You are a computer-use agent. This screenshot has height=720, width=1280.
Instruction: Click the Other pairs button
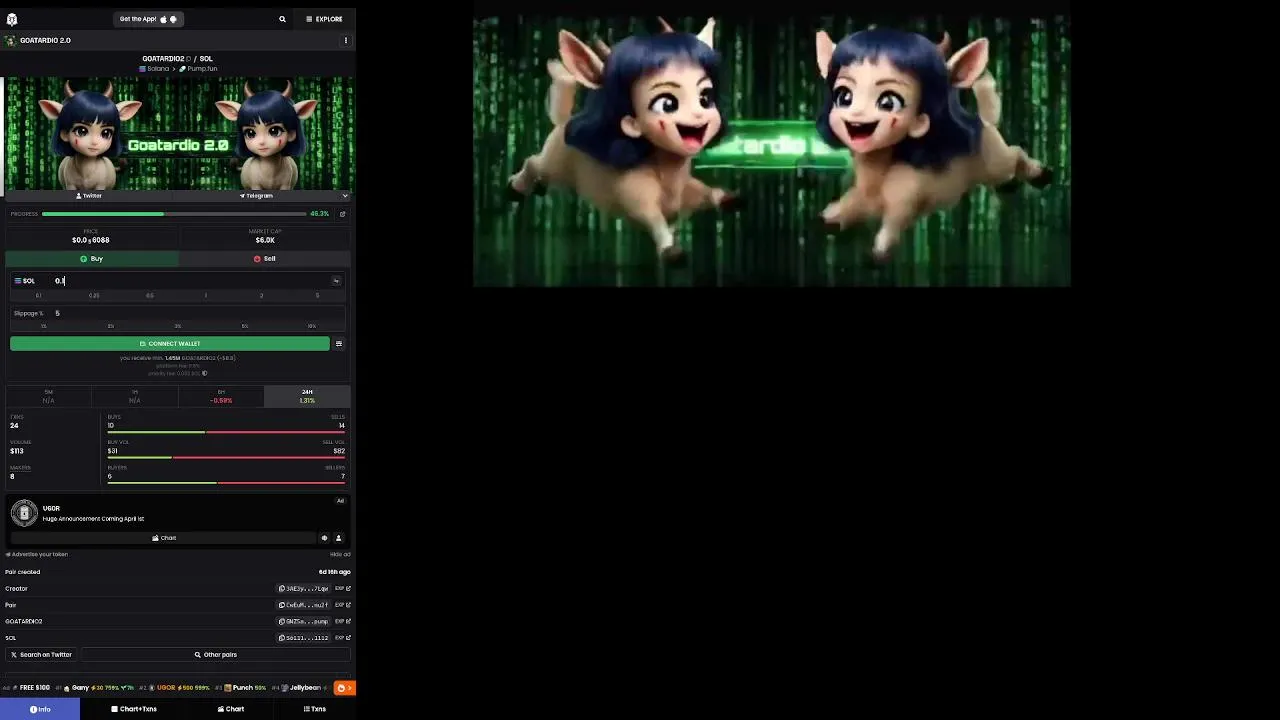pyautogui.click(x=216, y=655)
